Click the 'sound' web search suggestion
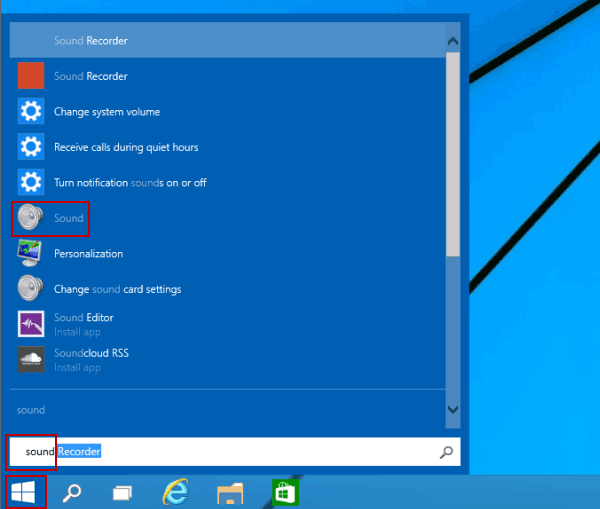 point(31,410)
